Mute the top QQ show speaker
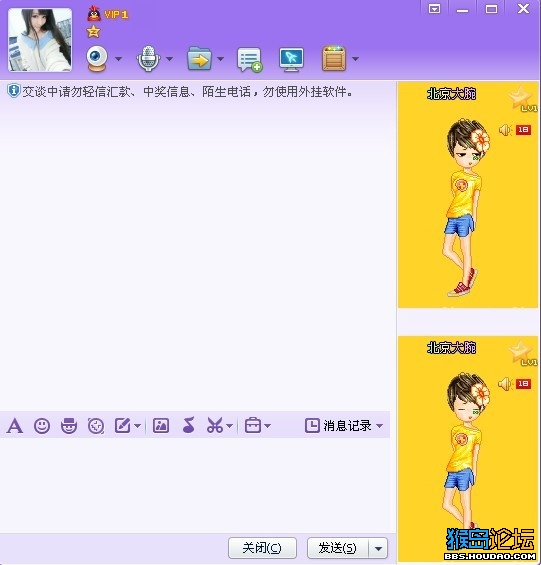 [505, 130]
